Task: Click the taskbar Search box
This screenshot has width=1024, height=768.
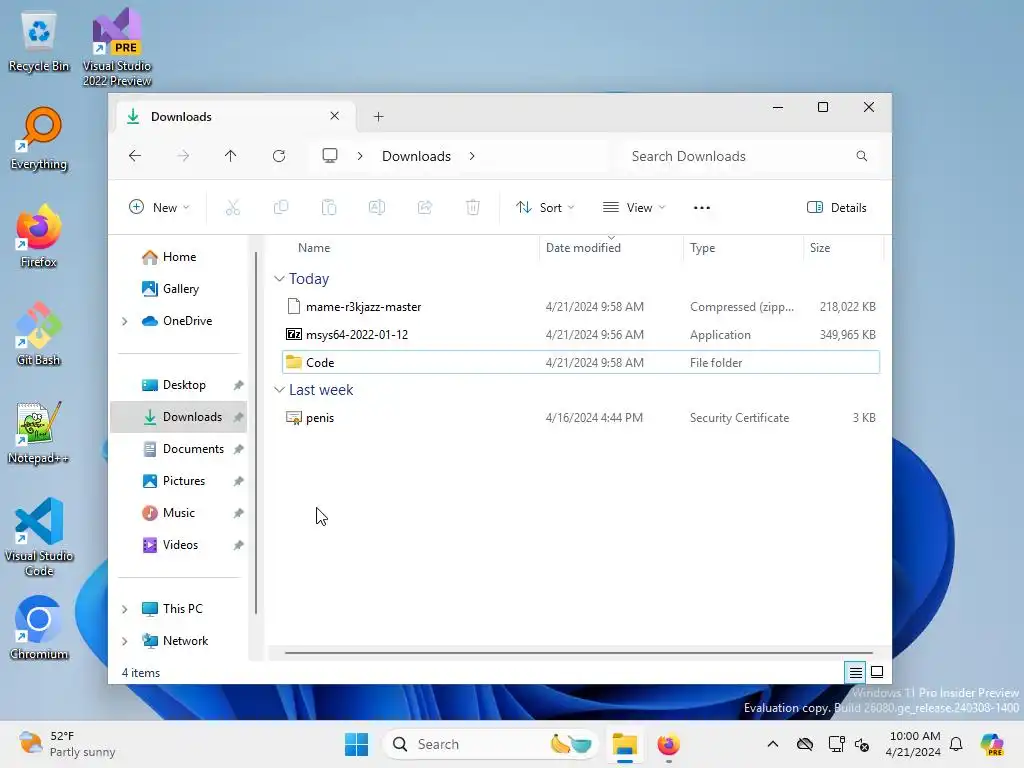Action: point(490,744)
